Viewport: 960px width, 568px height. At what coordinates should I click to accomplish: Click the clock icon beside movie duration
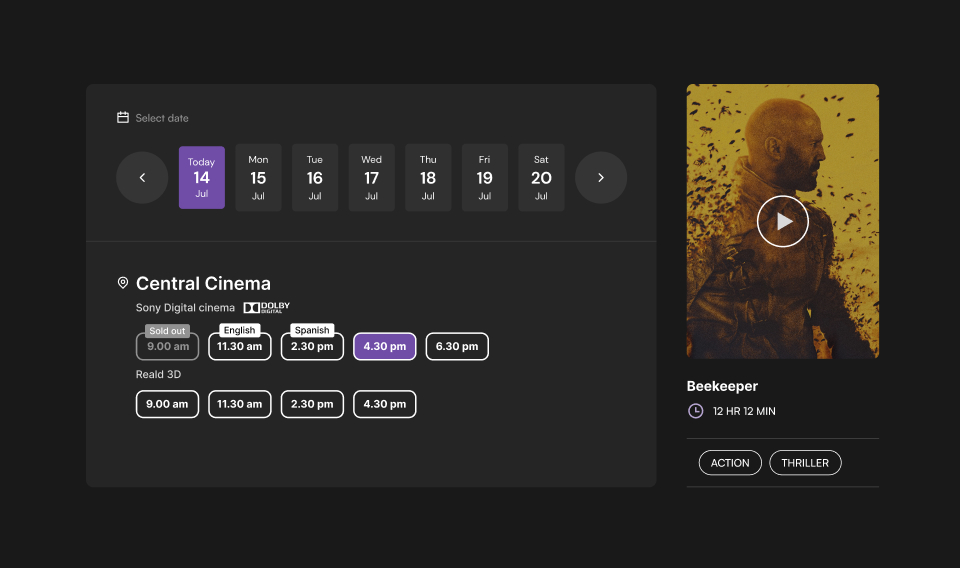click(x=696, y=411)
